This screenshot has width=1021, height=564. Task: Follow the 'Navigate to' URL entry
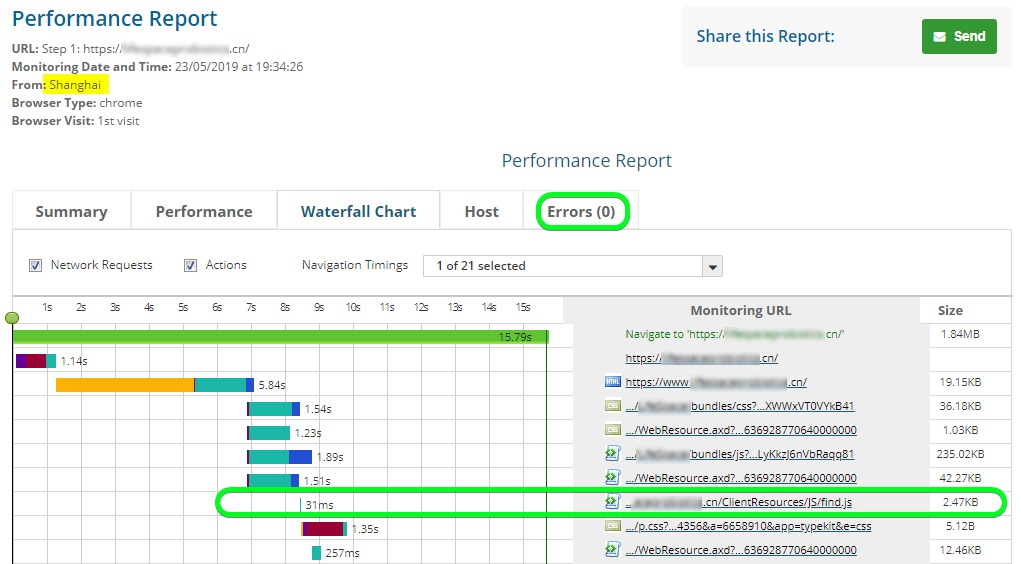(735, 335)
